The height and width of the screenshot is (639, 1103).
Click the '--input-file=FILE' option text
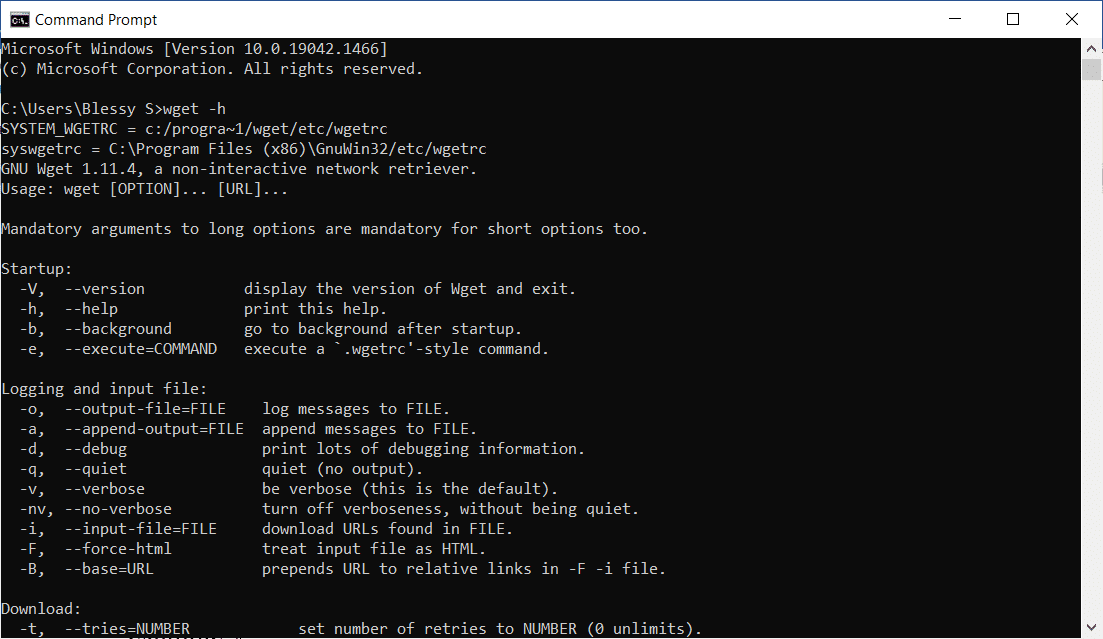tap(141, 529)
